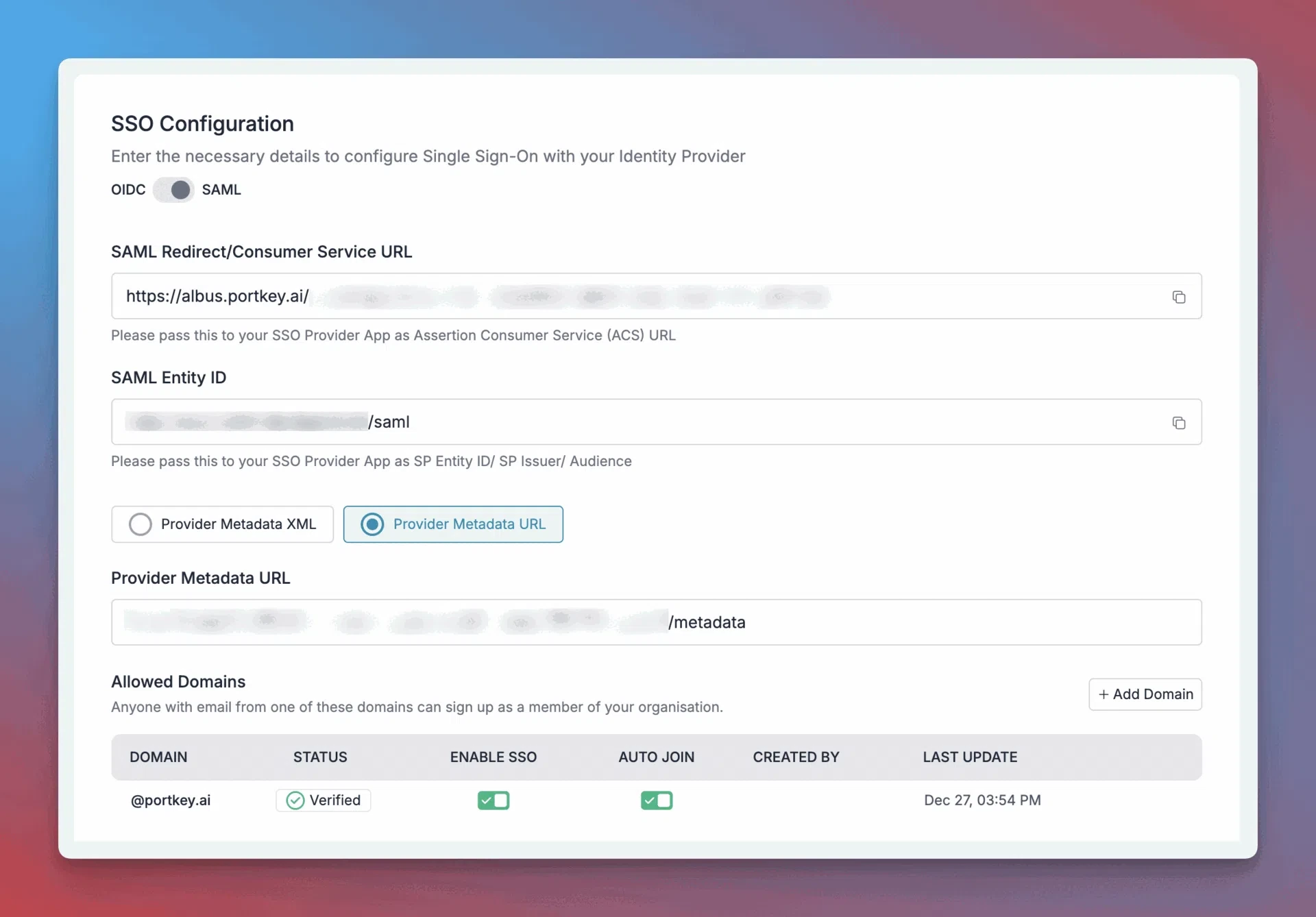Copy the SAML Consumer Service URL

click(x=1178, y=297)
